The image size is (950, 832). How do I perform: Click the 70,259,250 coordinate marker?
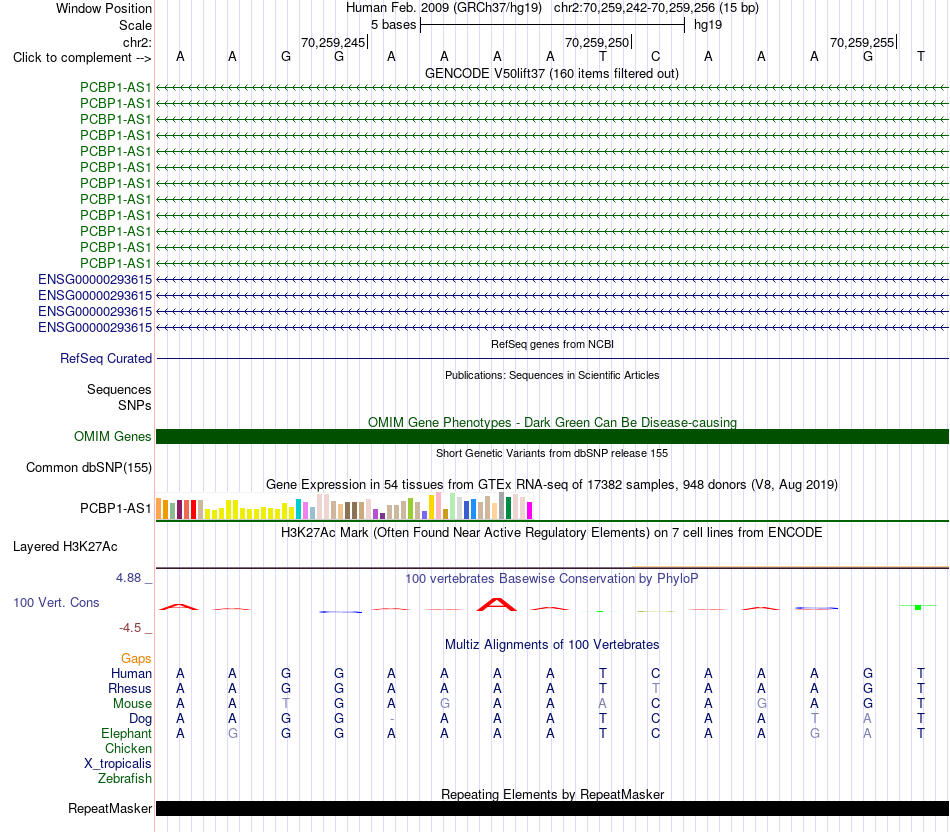(x=597, y=42)
